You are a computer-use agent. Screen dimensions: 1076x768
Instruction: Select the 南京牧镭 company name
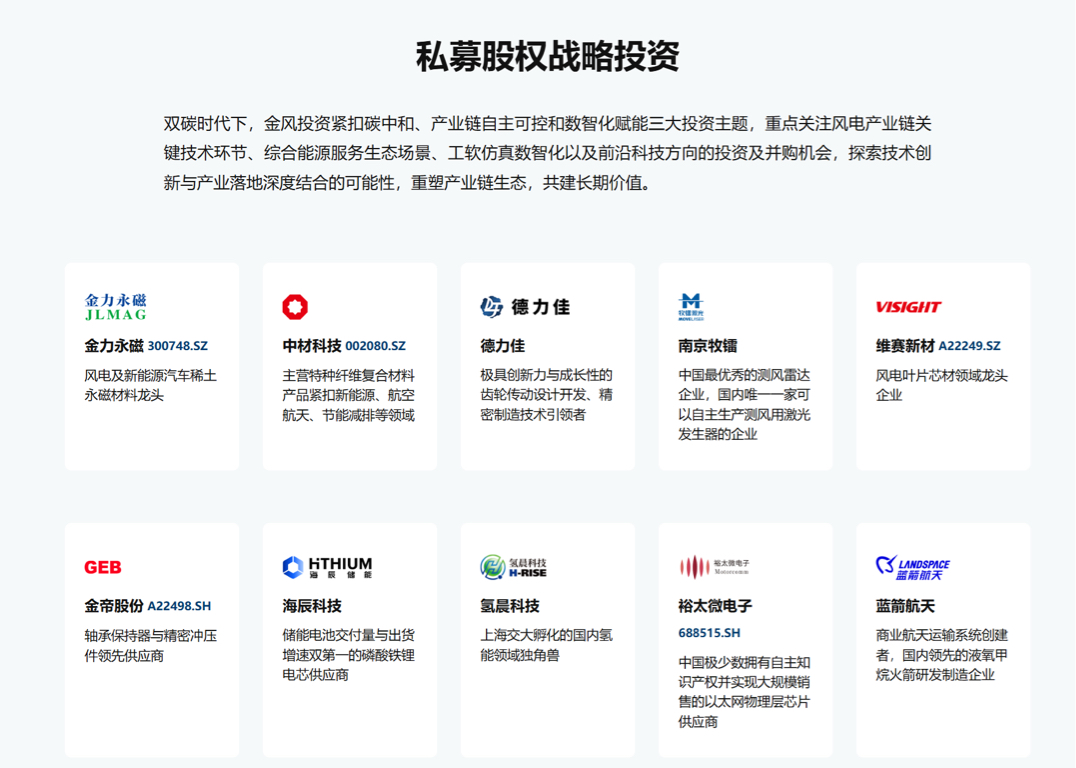pyautogui.click(x=707, y=346)
